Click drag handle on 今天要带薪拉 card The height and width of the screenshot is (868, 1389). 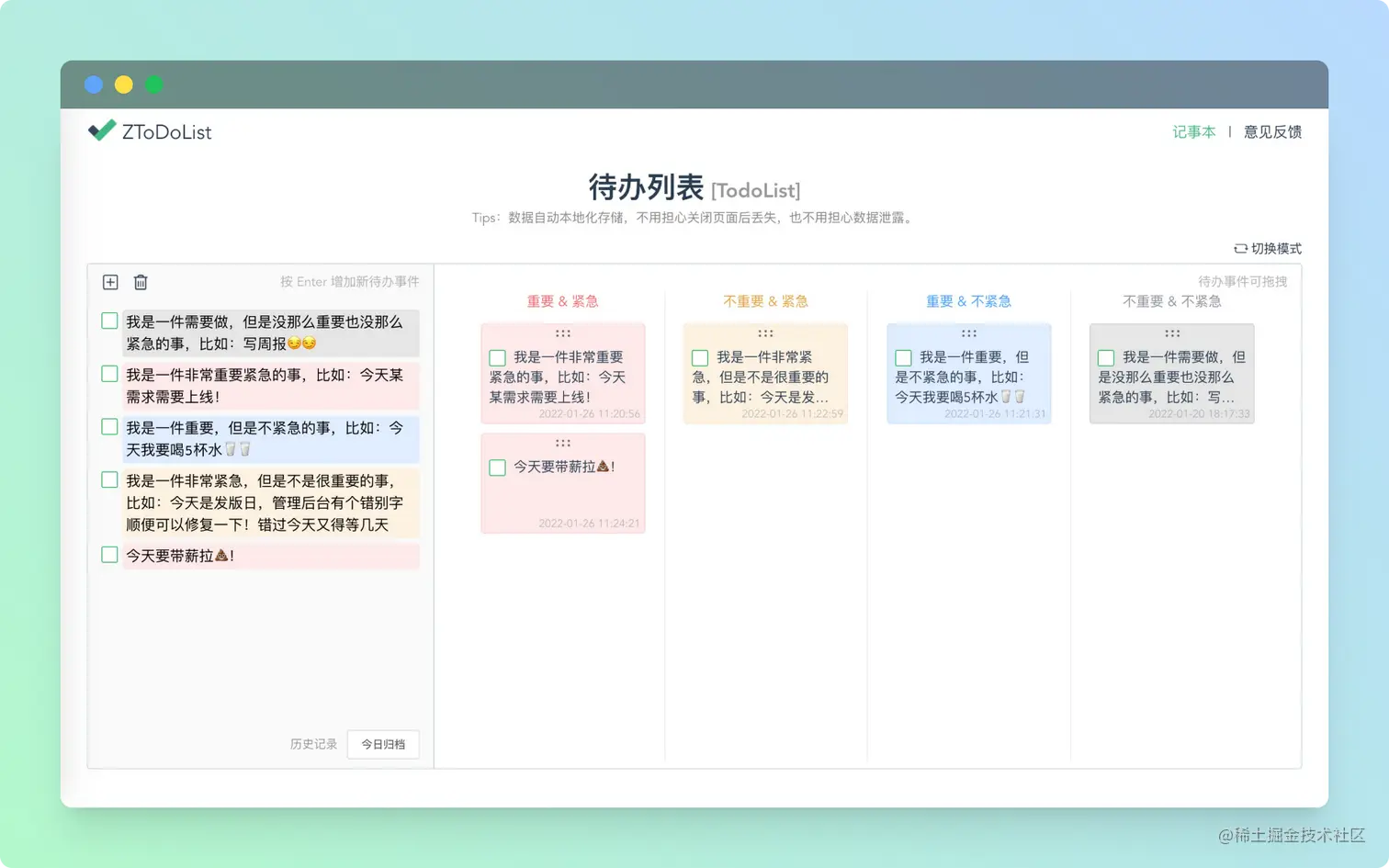[563, 443]
